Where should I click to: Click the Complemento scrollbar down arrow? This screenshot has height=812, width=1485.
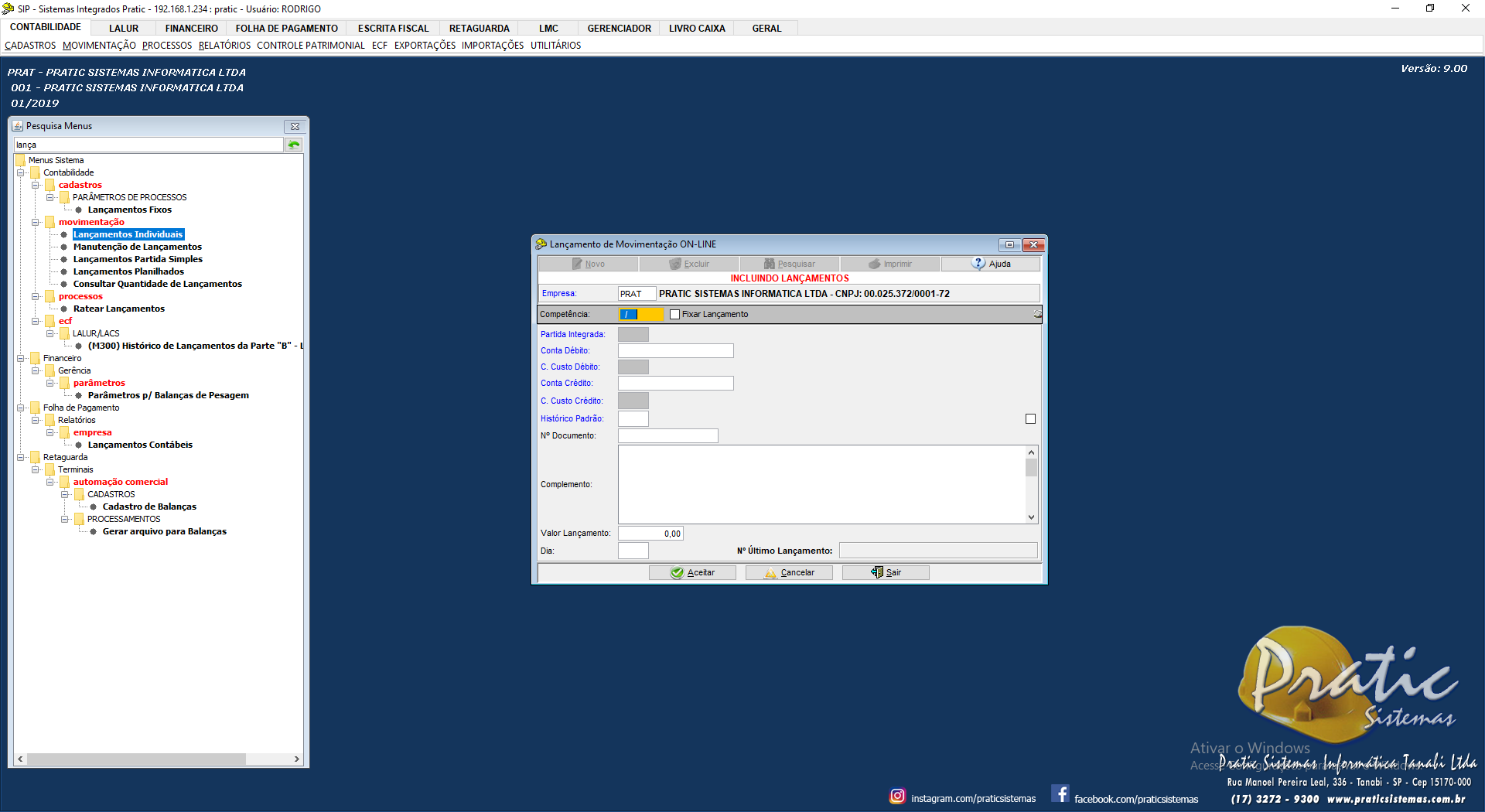(x=1031, y=517)
